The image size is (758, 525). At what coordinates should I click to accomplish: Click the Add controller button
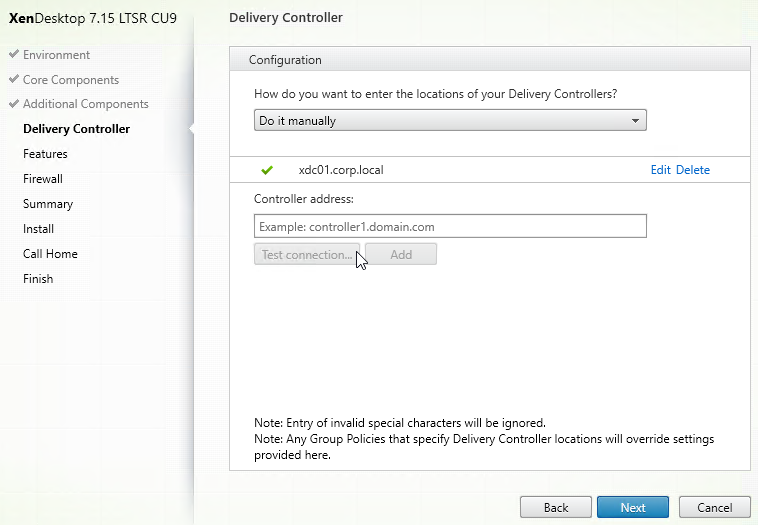pyautogui.click(x=401, y=254)
